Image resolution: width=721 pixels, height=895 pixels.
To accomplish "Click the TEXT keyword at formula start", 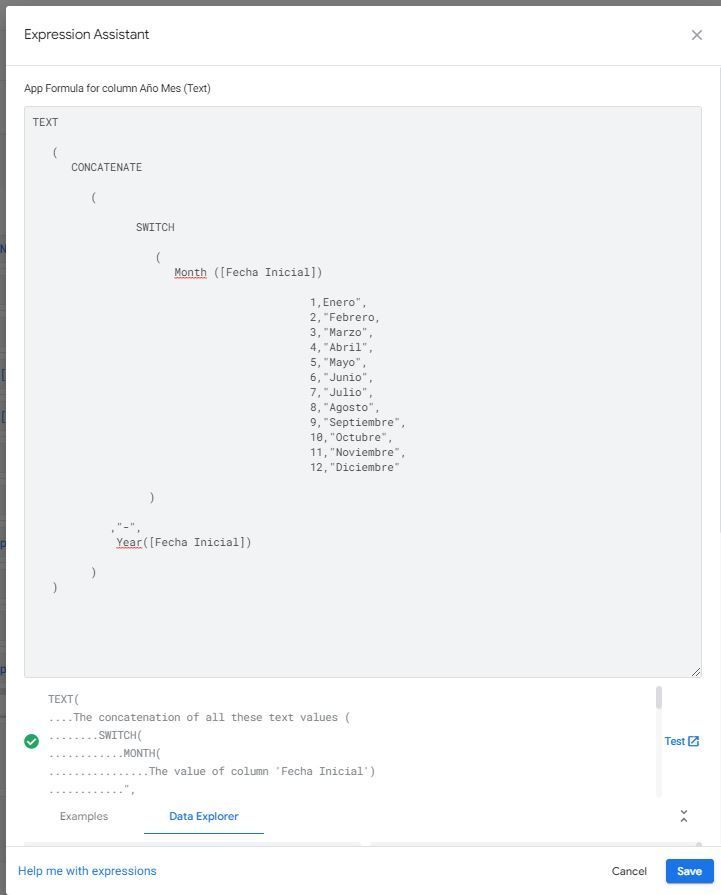I will tap(45, 122).
